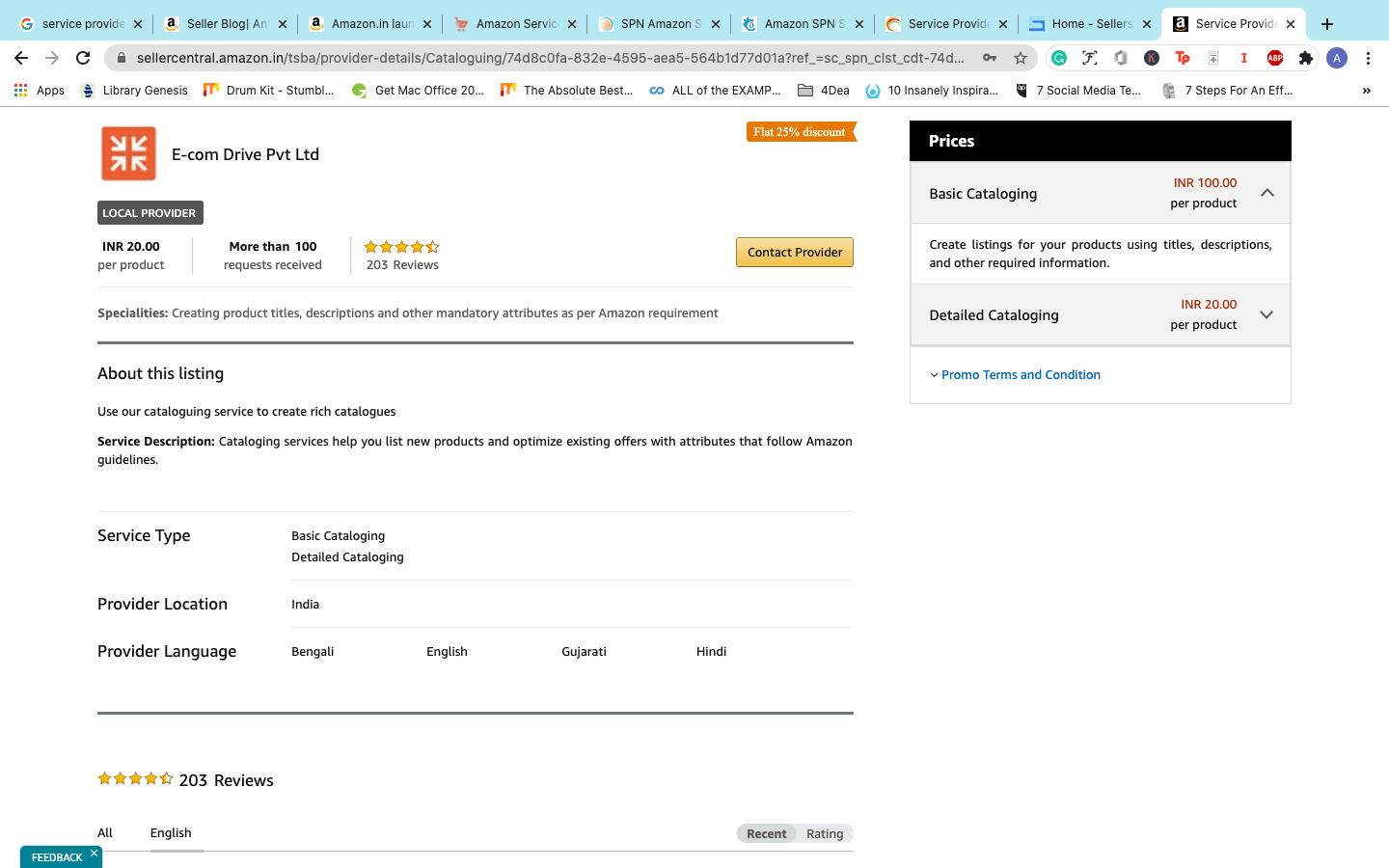Expand Promo Terms and Condition
The width and height of the screenshot is (1389, 868).
click(x=1020, y=375)
